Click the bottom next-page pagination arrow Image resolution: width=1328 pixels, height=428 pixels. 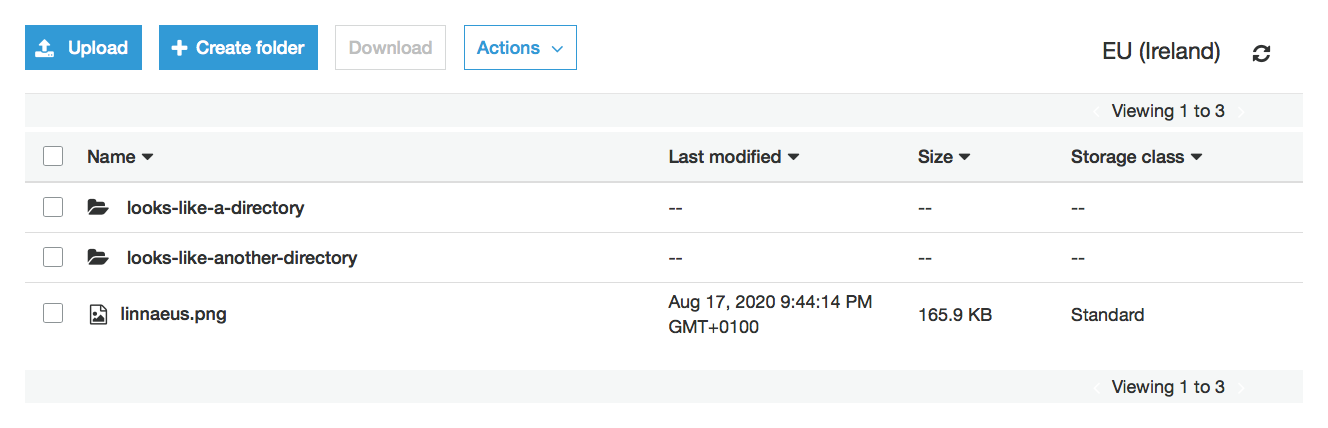(x=1242, y=388)
